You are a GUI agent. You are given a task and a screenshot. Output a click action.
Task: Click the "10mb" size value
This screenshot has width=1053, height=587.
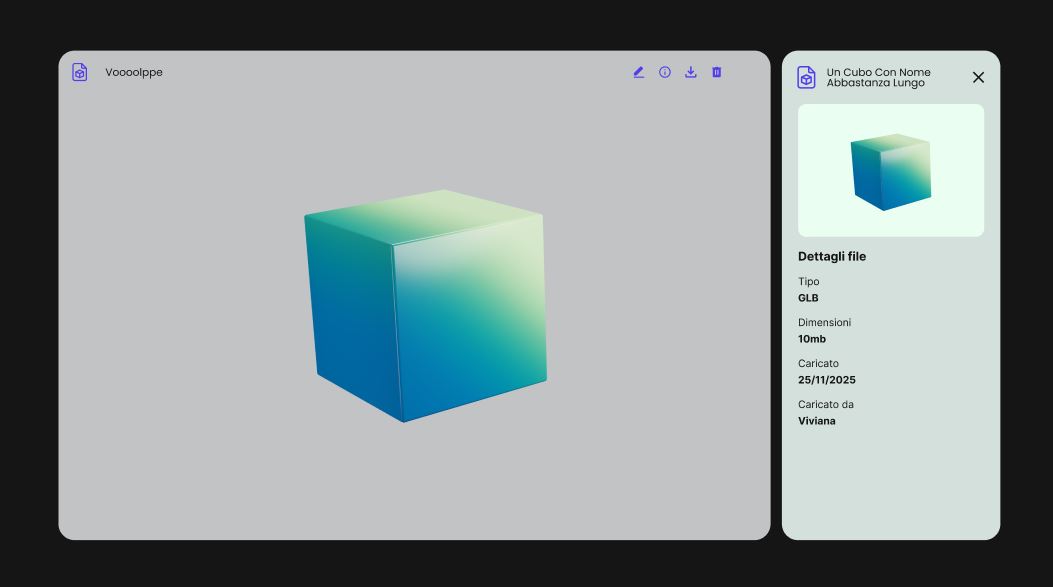tap(811, 338)
